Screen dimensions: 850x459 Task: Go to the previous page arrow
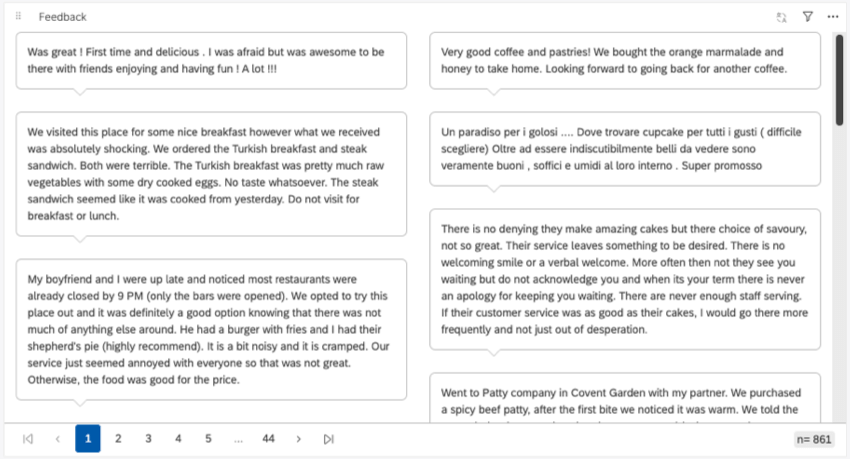point(58,439)
